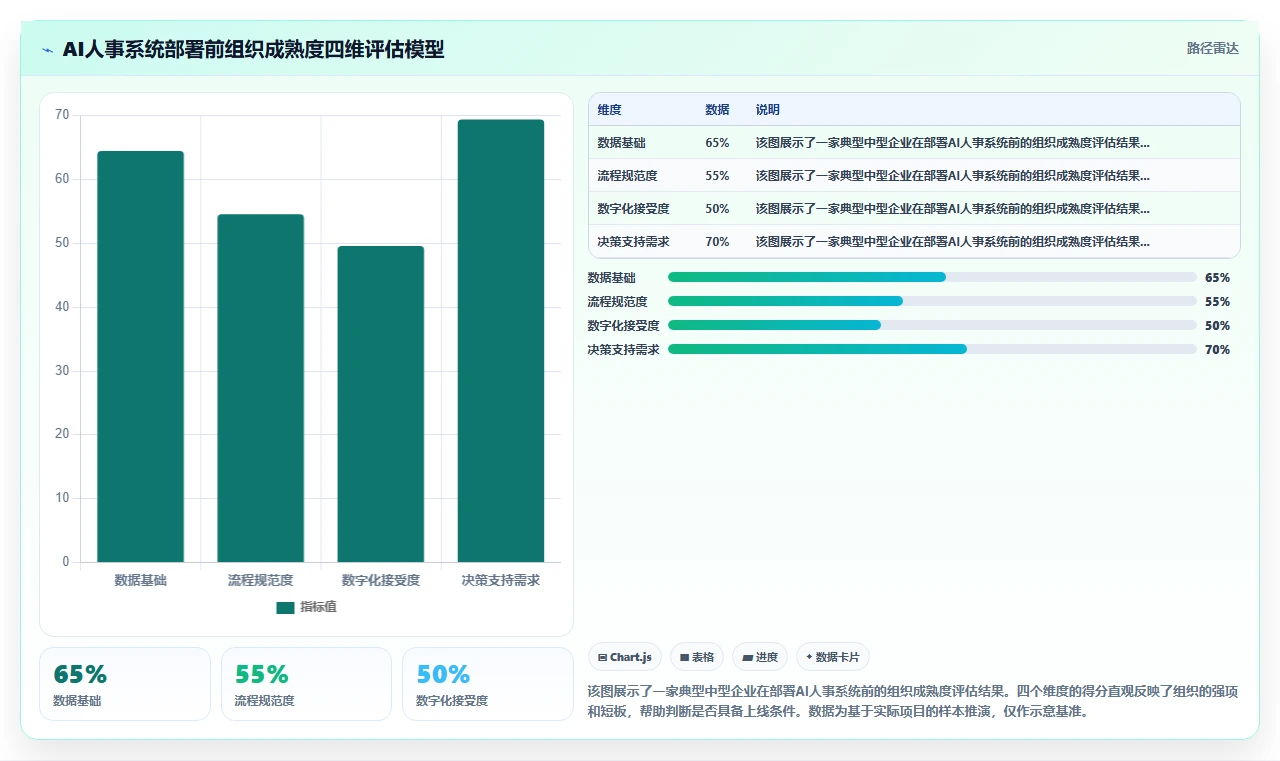Click the description text in the 数据基础 row
Image resolution: width=1280 pixels, height=761 pixels.
[953, 143]
